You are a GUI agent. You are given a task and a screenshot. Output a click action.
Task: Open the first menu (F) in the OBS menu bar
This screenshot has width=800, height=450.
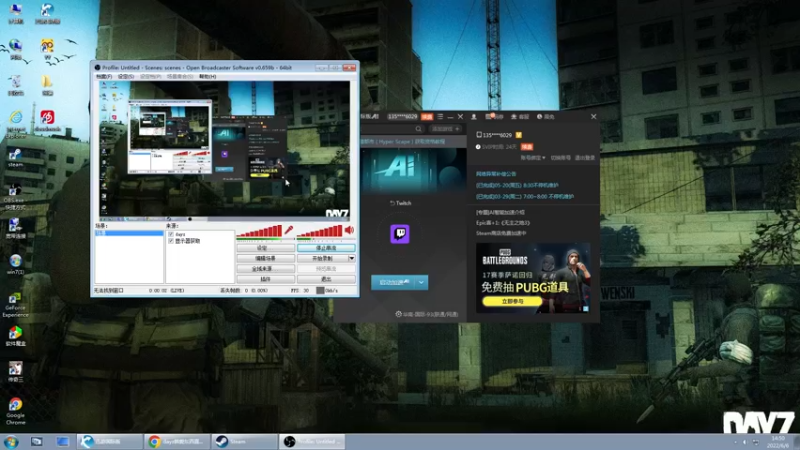coord(104,77)
